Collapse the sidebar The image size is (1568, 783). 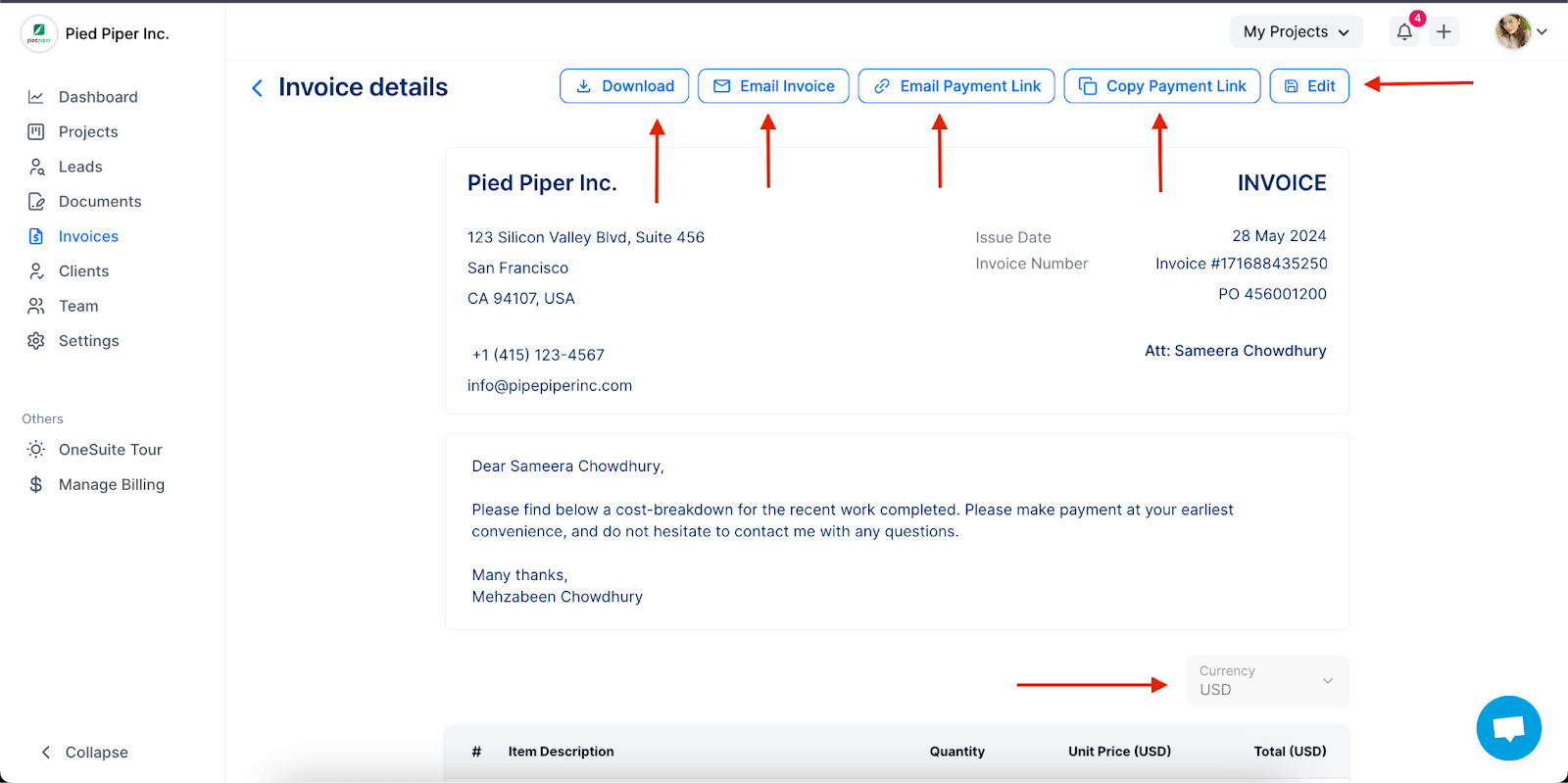(x=84, y=752)
